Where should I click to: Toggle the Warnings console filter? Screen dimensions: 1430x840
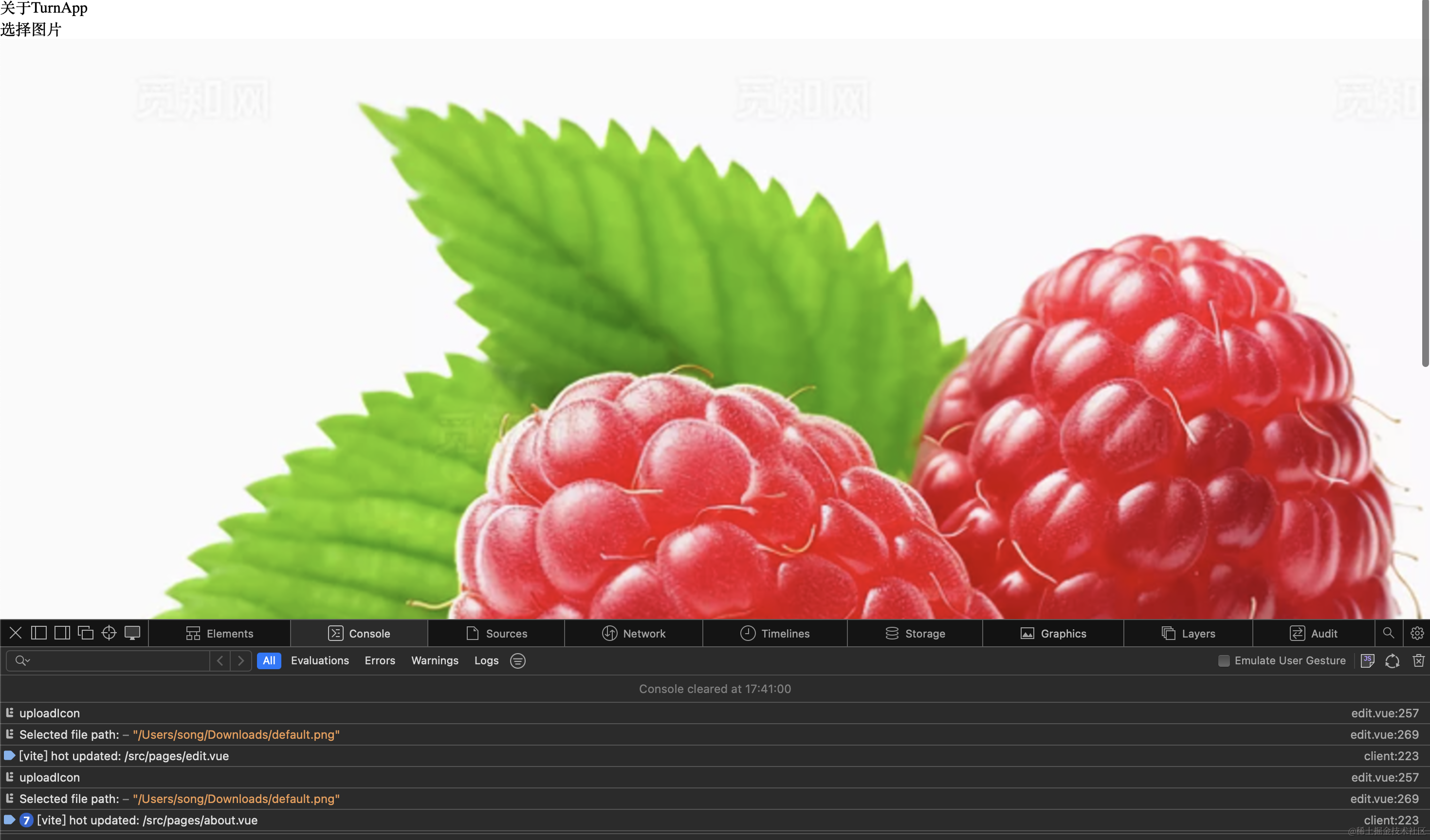point(434,660)
